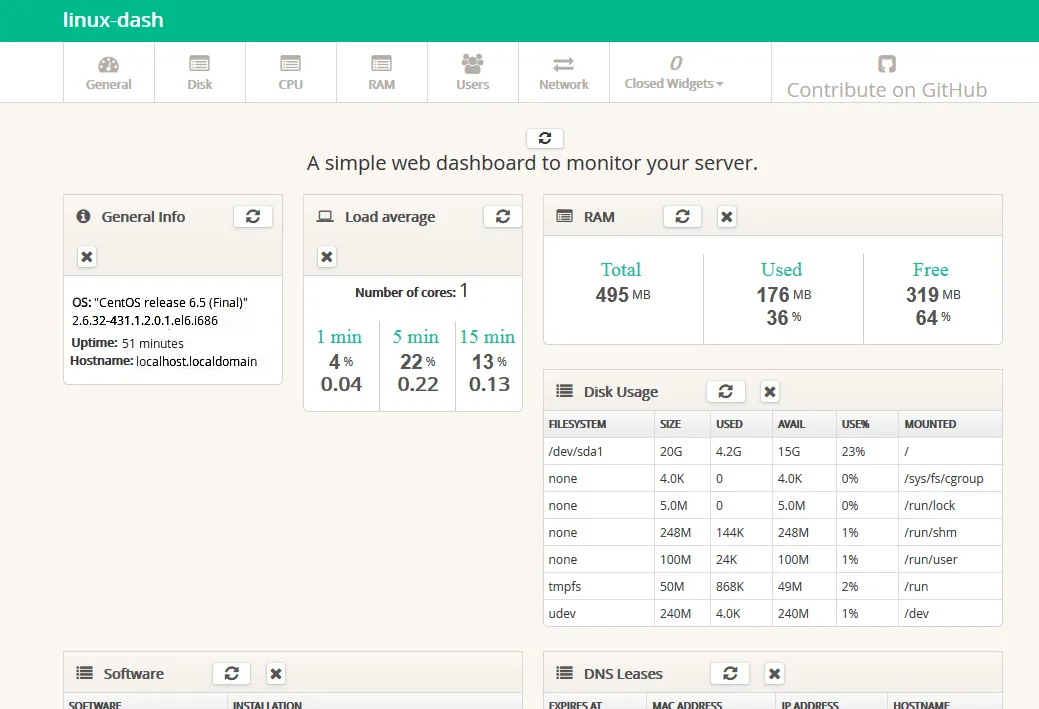The height and width of the screenshot is (709, 1039).
Task: Refresh the DNS Leases widget
Action: coord(730,673)
